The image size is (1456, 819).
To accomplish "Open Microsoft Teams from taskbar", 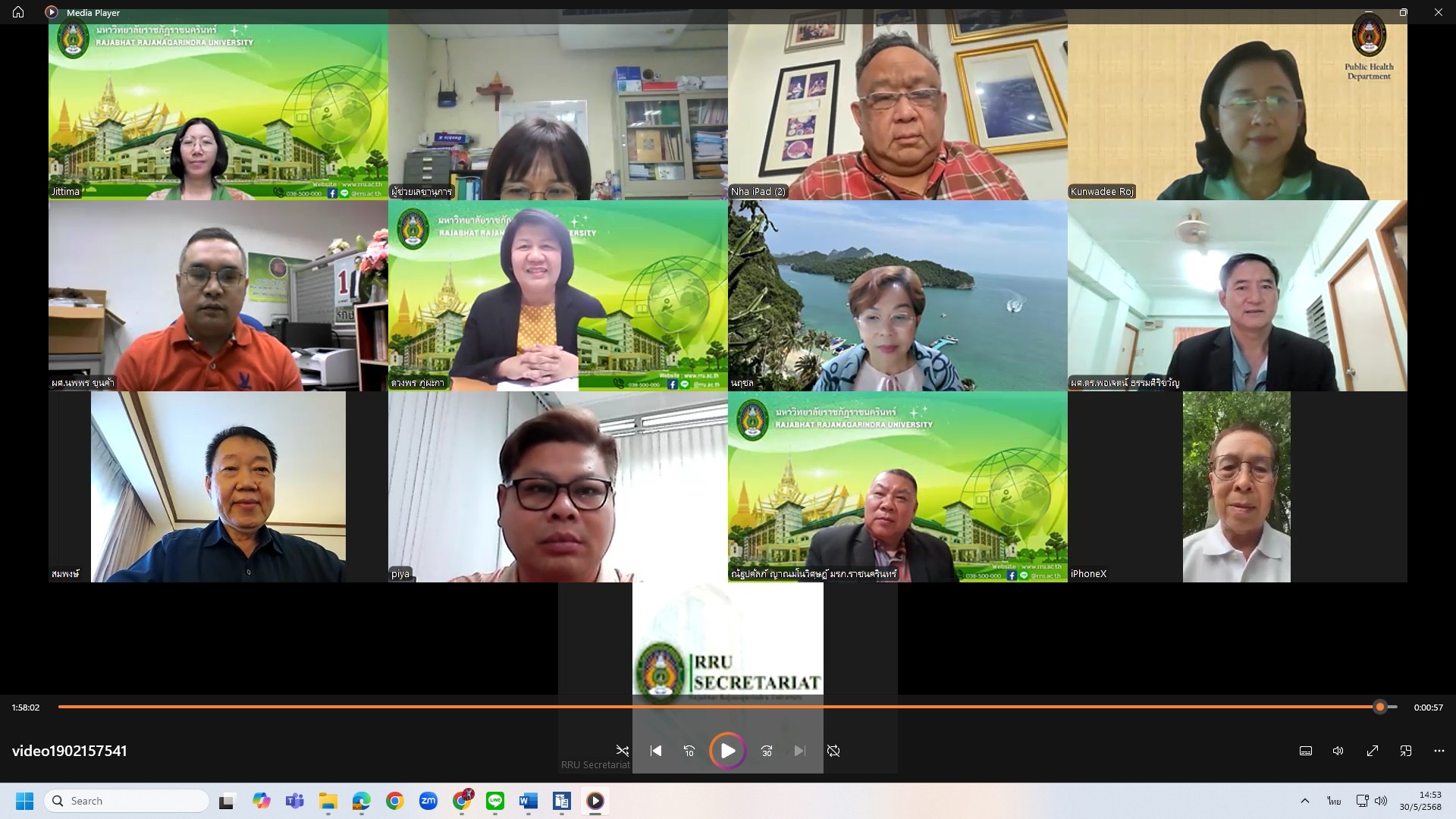I will (295, 801).
